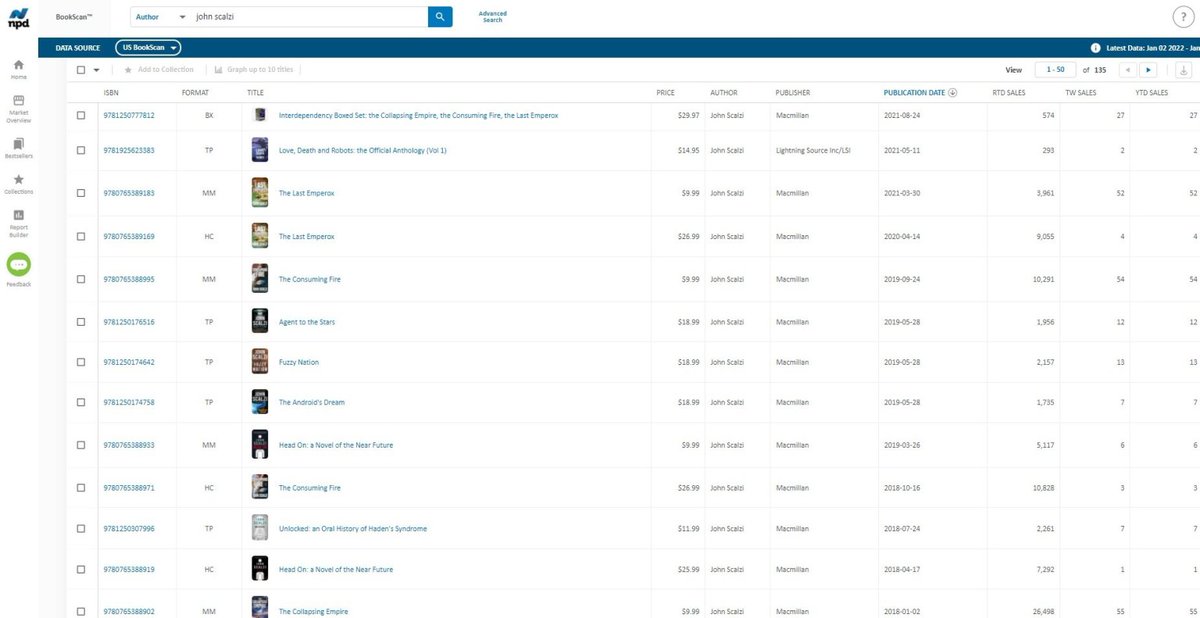Go to Home in sidebar
Viewport: 1200px width, 618px height.
click(19, 69)
